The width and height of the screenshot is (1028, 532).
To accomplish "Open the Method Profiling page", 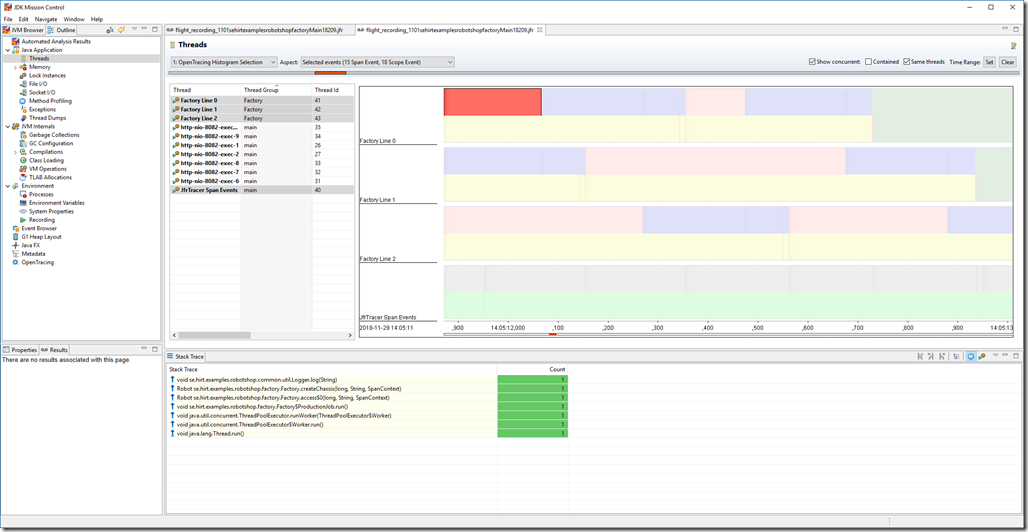I will pos(50,101).
